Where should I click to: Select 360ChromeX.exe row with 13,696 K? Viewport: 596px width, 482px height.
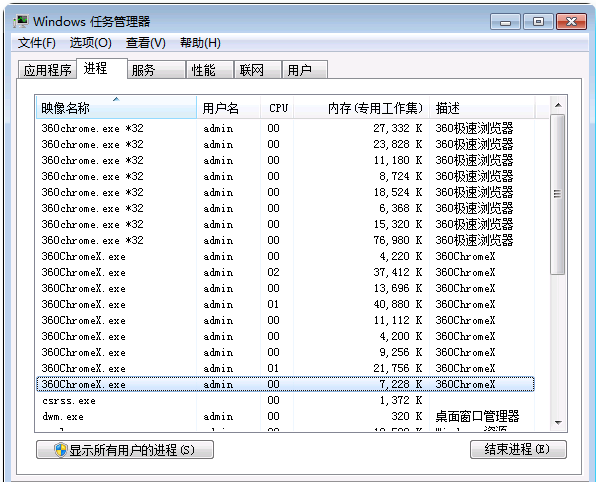[x=285, y=289]
